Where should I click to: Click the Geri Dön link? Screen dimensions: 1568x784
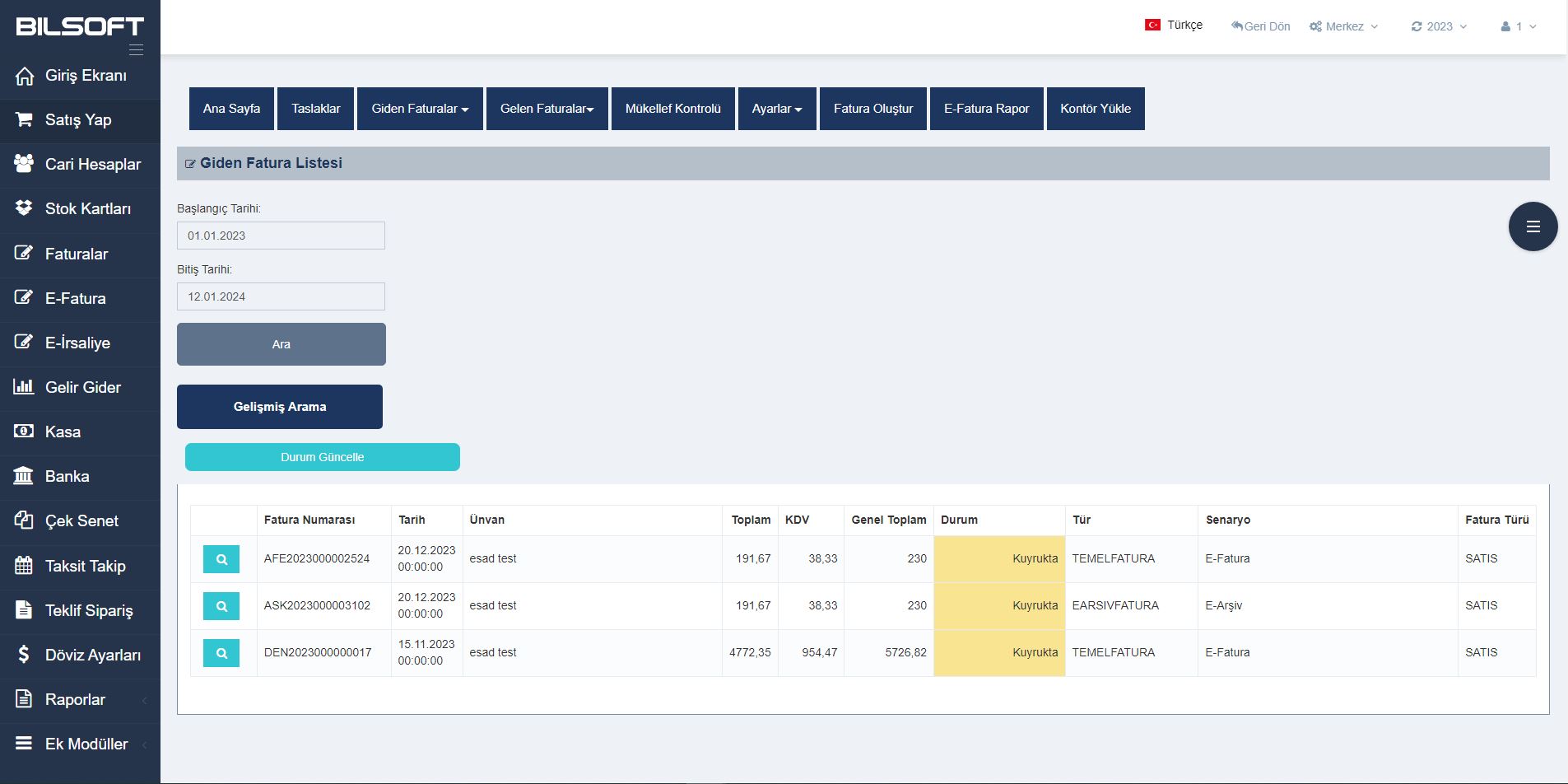[1260, 26]
